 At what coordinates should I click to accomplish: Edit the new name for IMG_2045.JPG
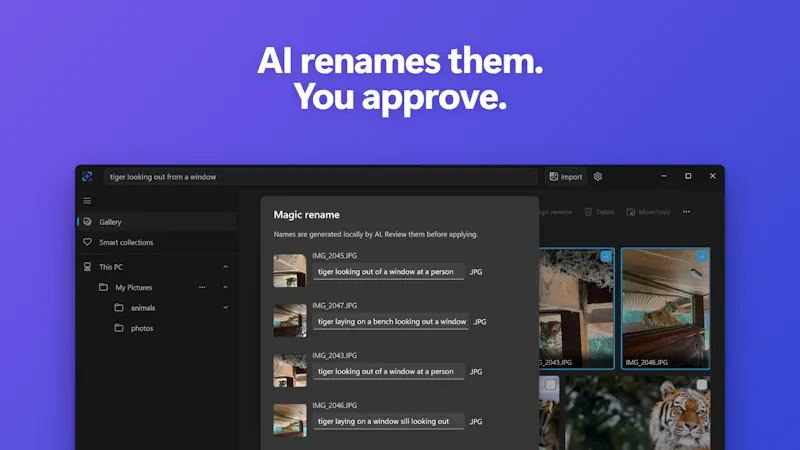388,271
